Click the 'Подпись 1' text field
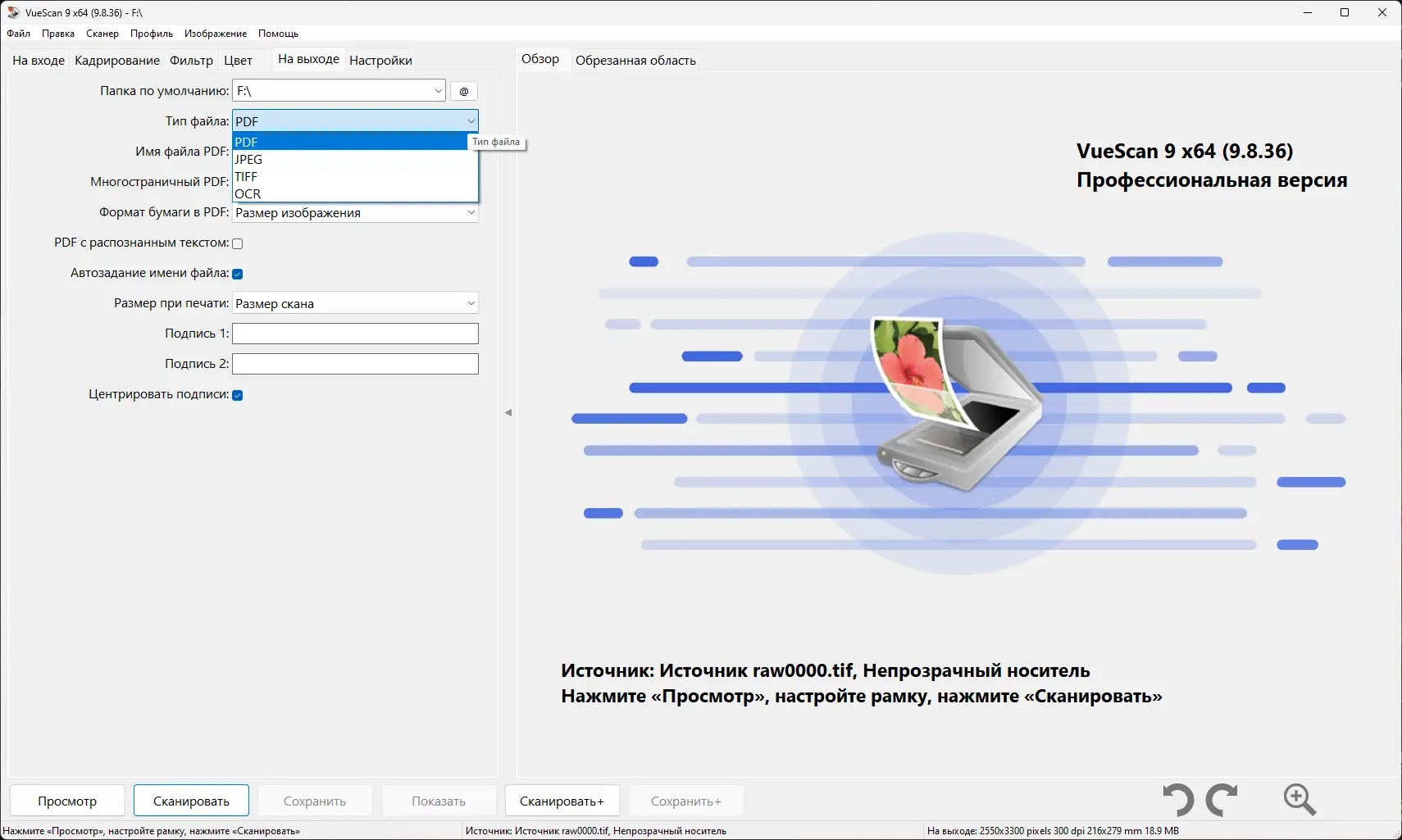 [355, 334]
